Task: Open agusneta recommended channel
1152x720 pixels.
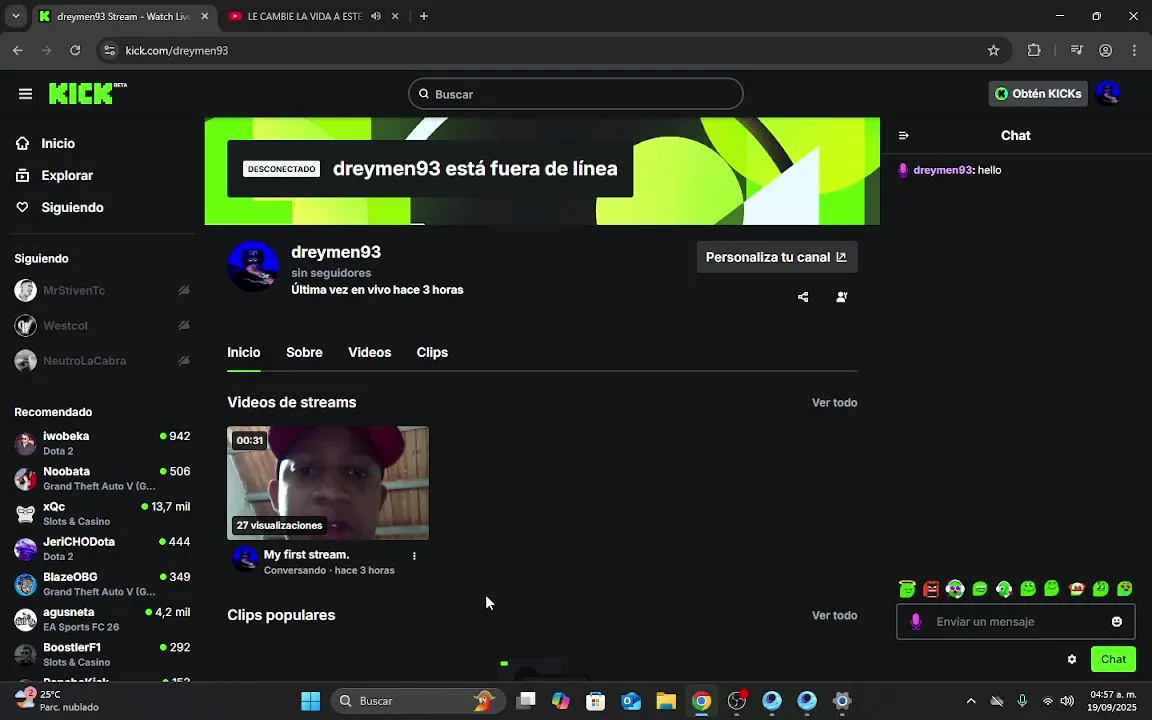Action: click(102, 619)
